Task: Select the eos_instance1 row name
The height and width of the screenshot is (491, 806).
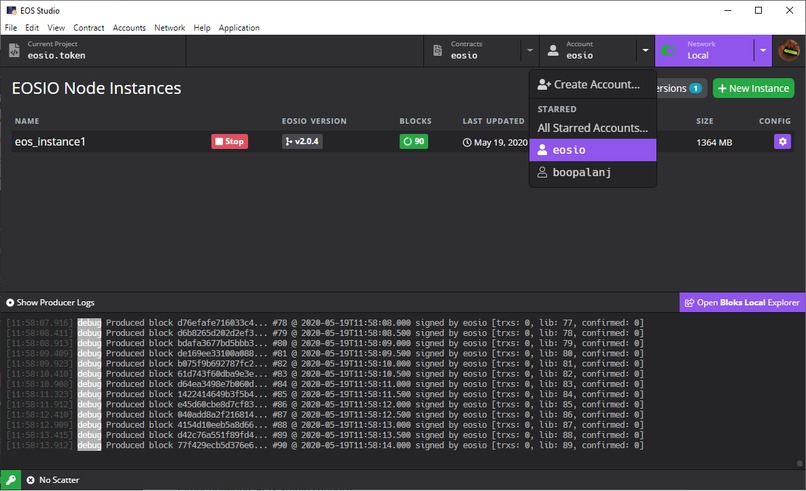Action: 50,141
